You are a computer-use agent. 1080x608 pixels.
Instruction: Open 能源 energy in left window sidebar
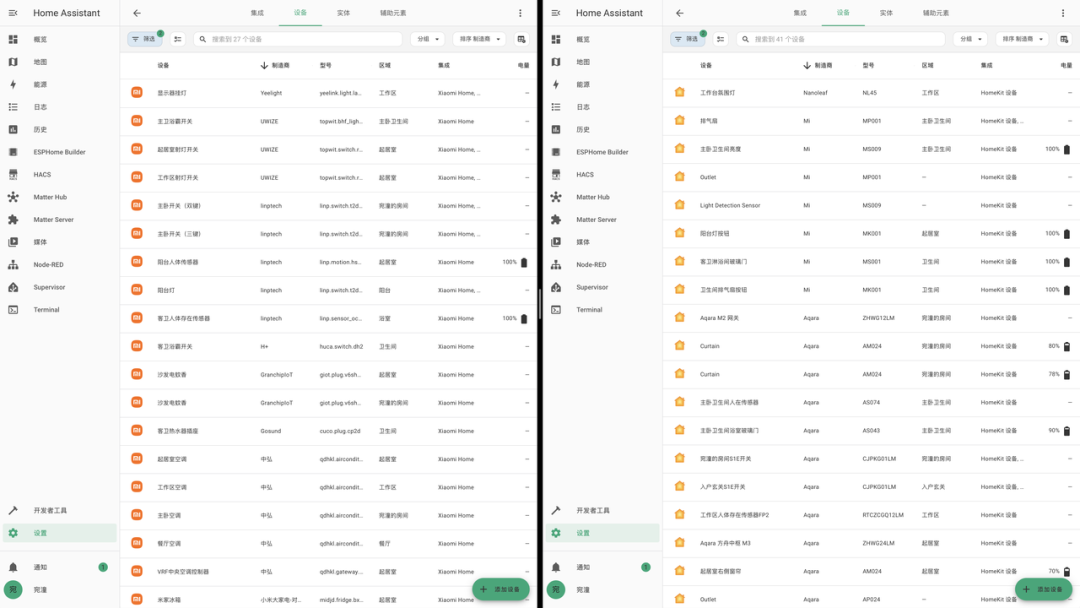click(59, 85)
